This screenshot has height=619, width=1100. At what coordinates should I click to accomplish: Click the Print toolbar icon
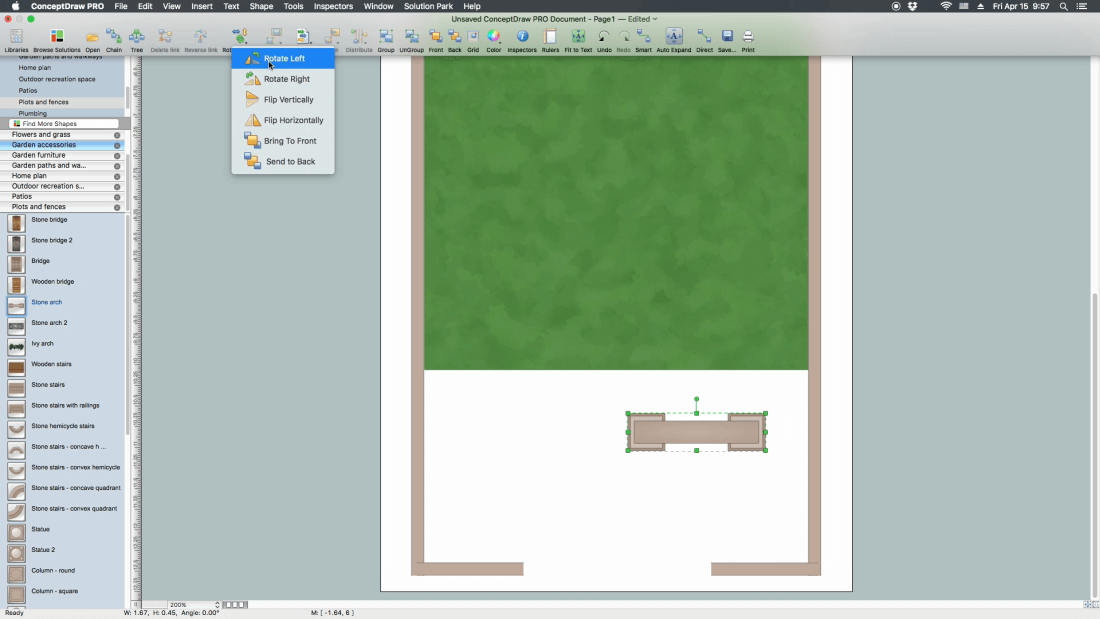[x=748, y=38]
